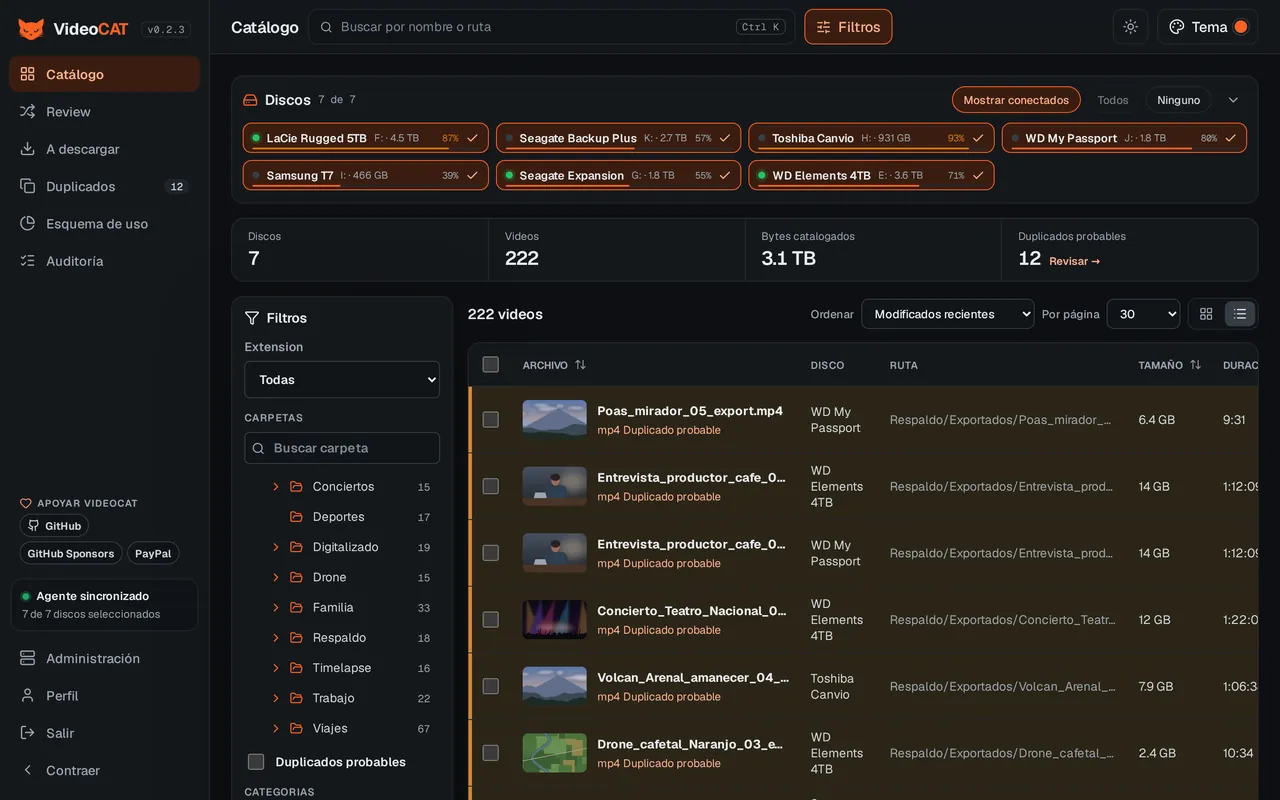This screenshot has height=800, width=1280.
Task: Click the Tema color dot button
Action: pos(1241,27)
